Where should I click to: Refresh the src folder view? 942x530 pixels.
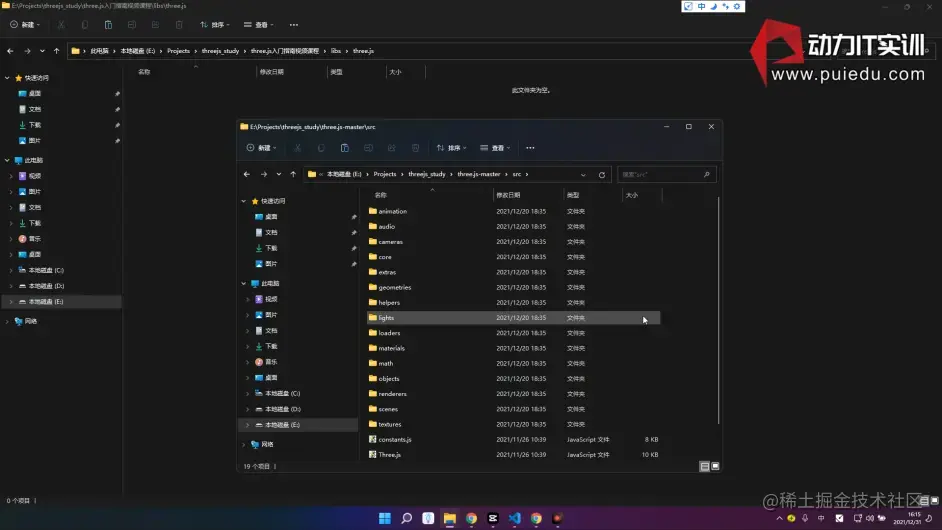[x=601, y=175]
